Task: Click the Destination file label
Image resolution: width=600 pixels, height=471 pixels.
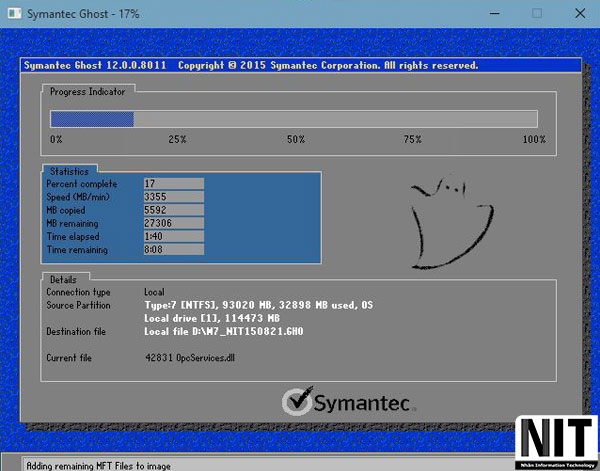Action: coord(76,332)
